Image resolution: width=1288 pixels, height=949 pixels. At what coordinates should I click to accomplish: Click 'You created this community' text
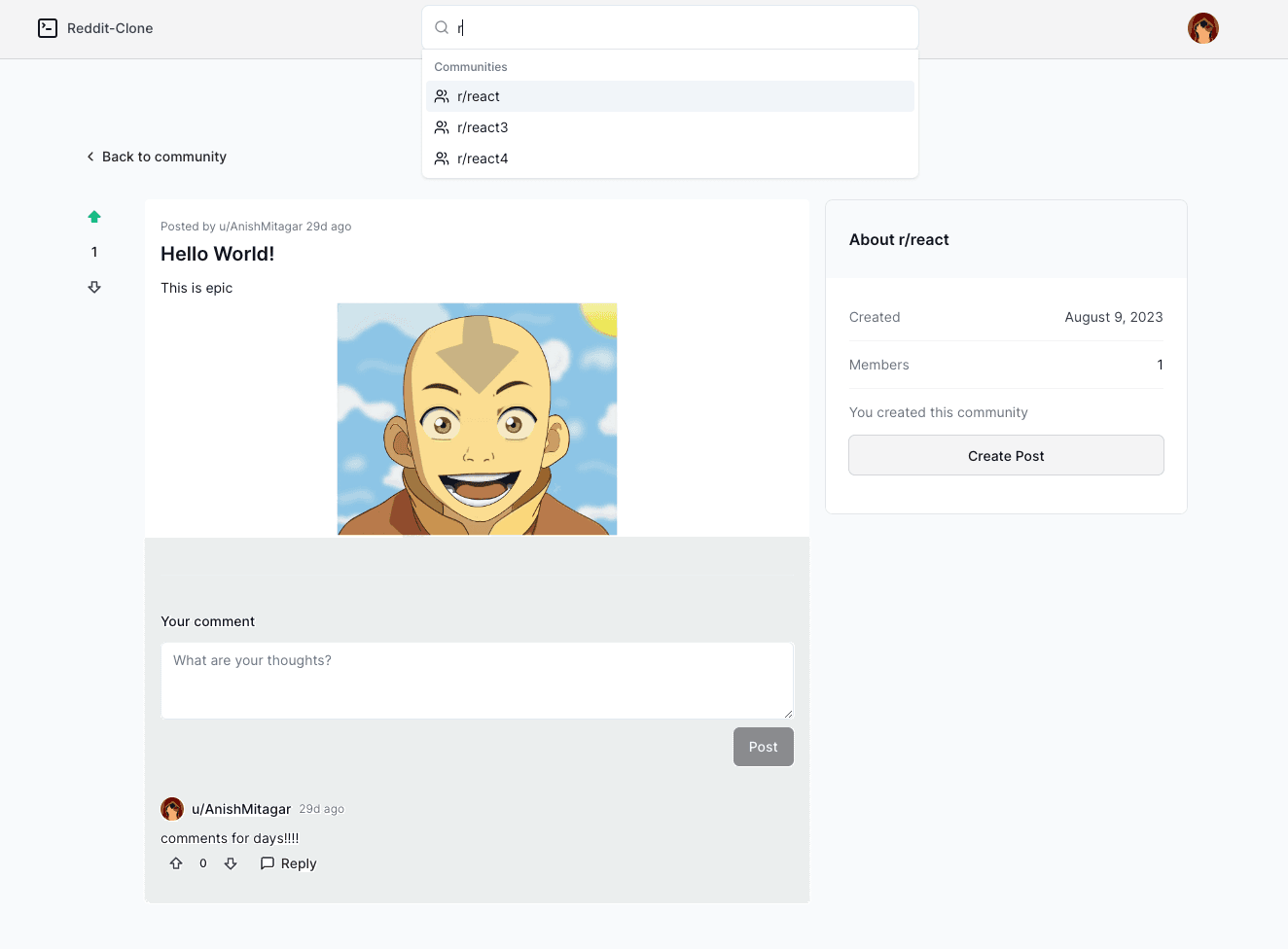(x=939, y=412)
